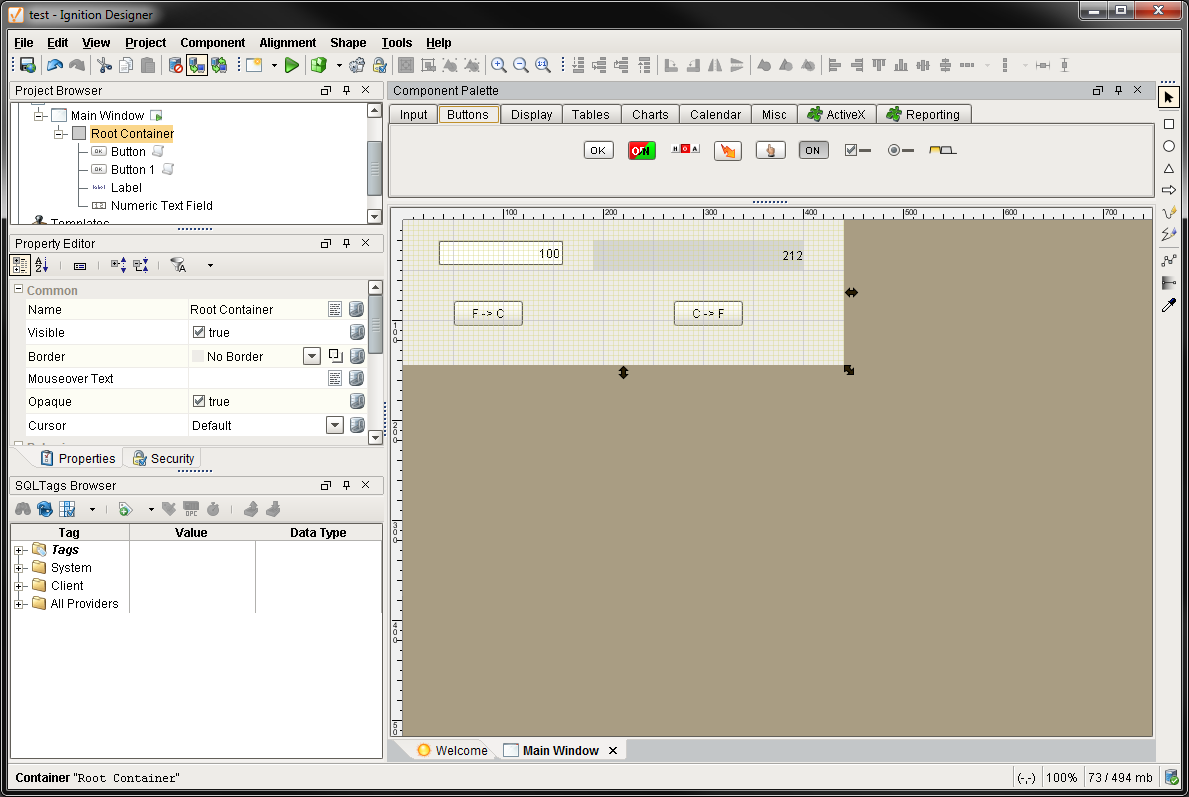Click the Copy icon in toolbar
This screenshot has width=1189, height=797.
coord(126,65)
